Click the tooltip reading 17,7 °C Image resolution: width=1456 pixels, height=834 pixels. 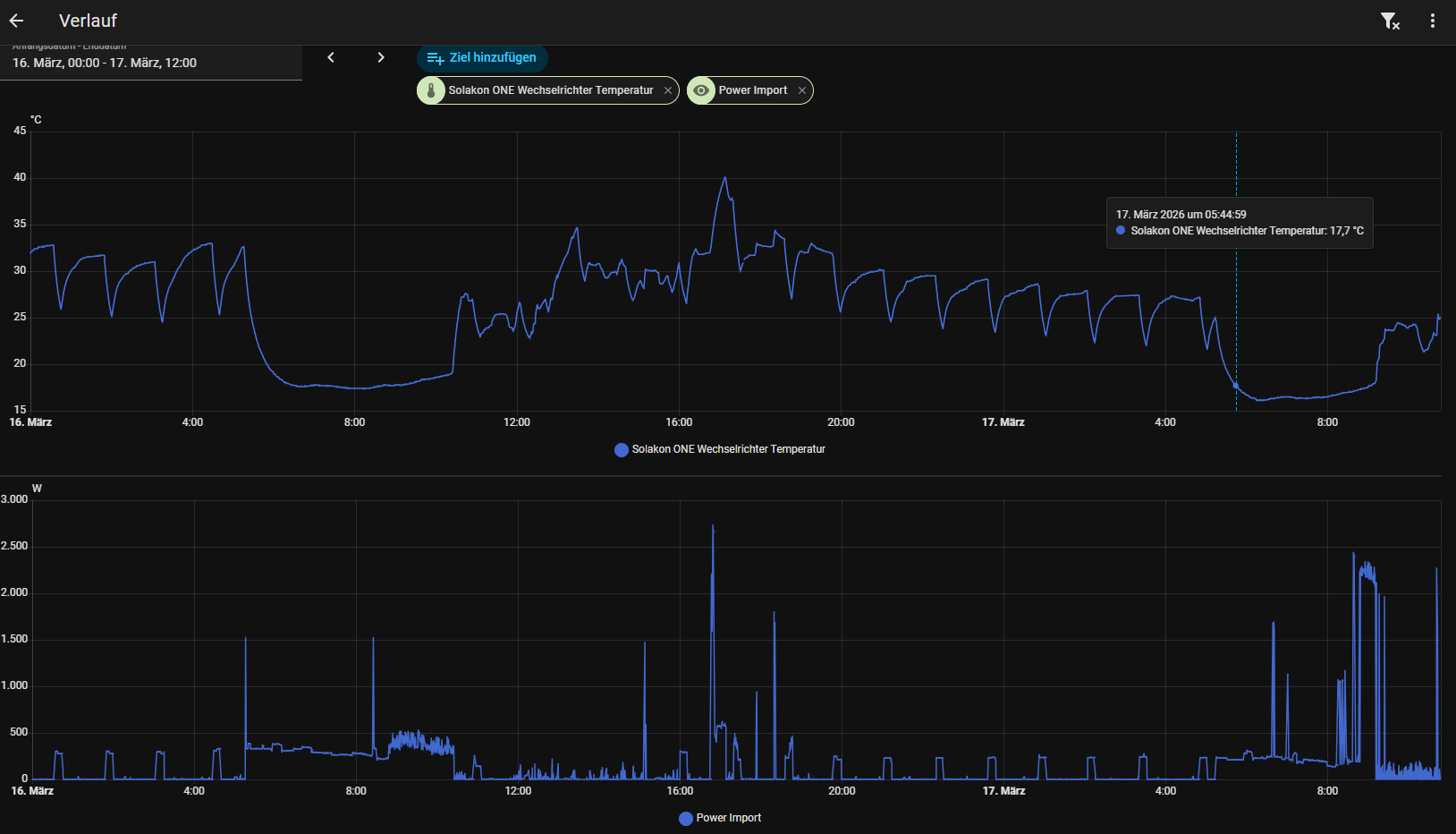1240,223
